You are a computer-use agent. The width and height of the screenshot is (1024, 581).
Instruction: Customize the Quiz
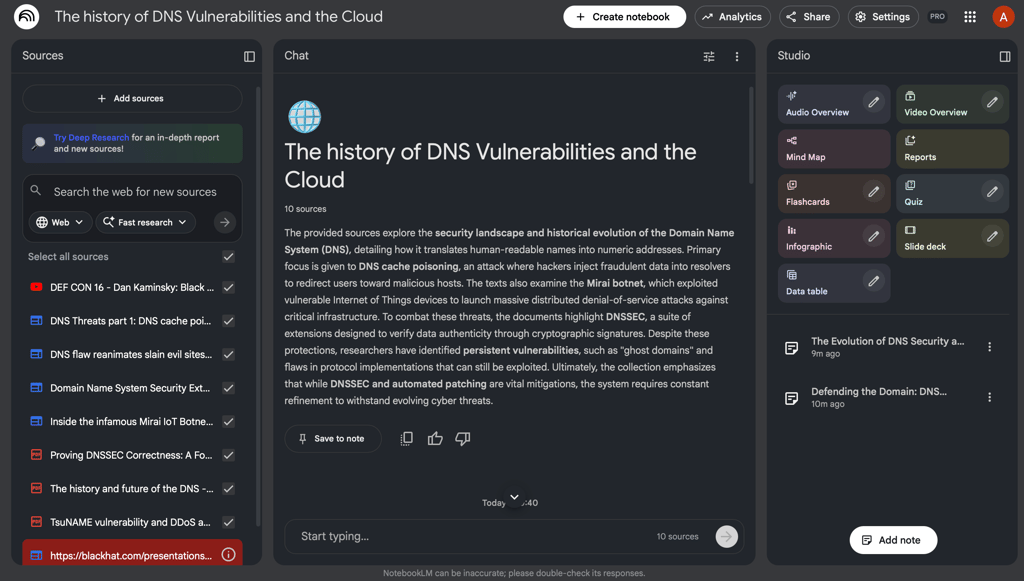pos(992,191)
